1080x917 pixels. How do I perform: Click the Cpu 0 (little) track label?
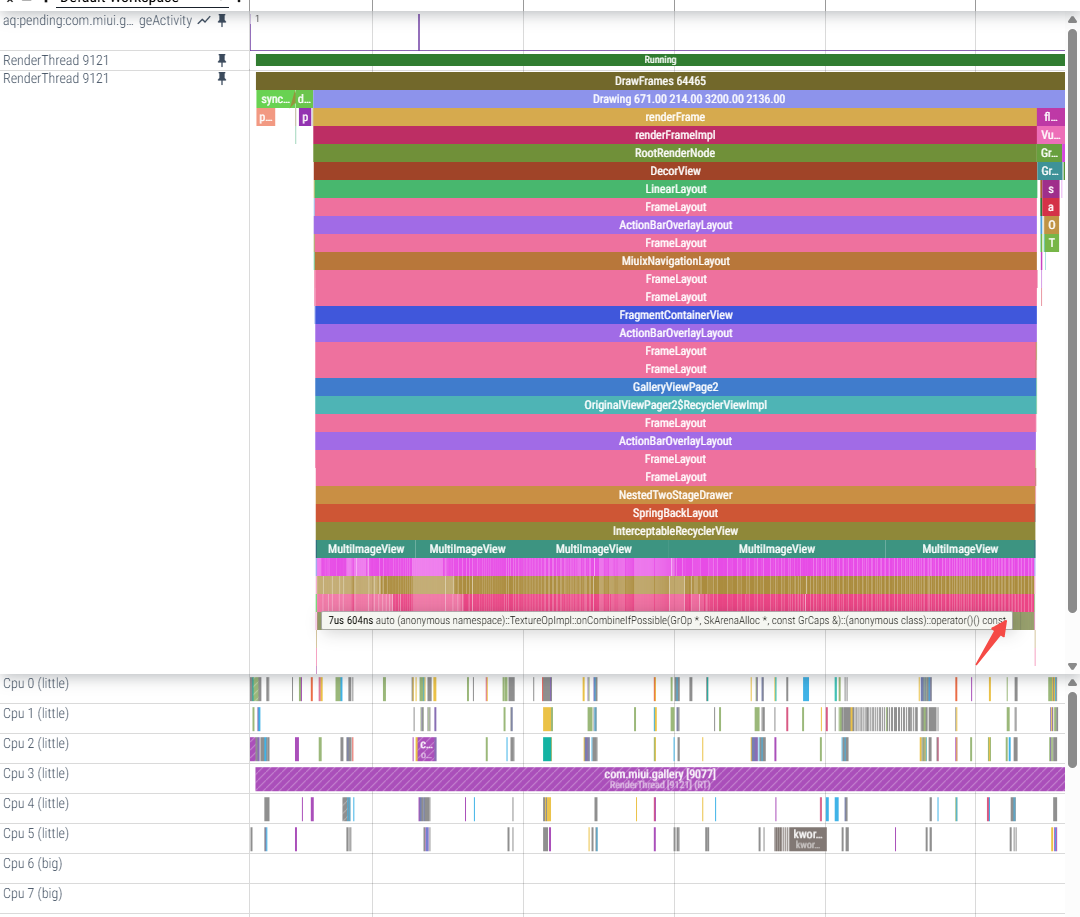pyautogui.click(x=36, y=683)
